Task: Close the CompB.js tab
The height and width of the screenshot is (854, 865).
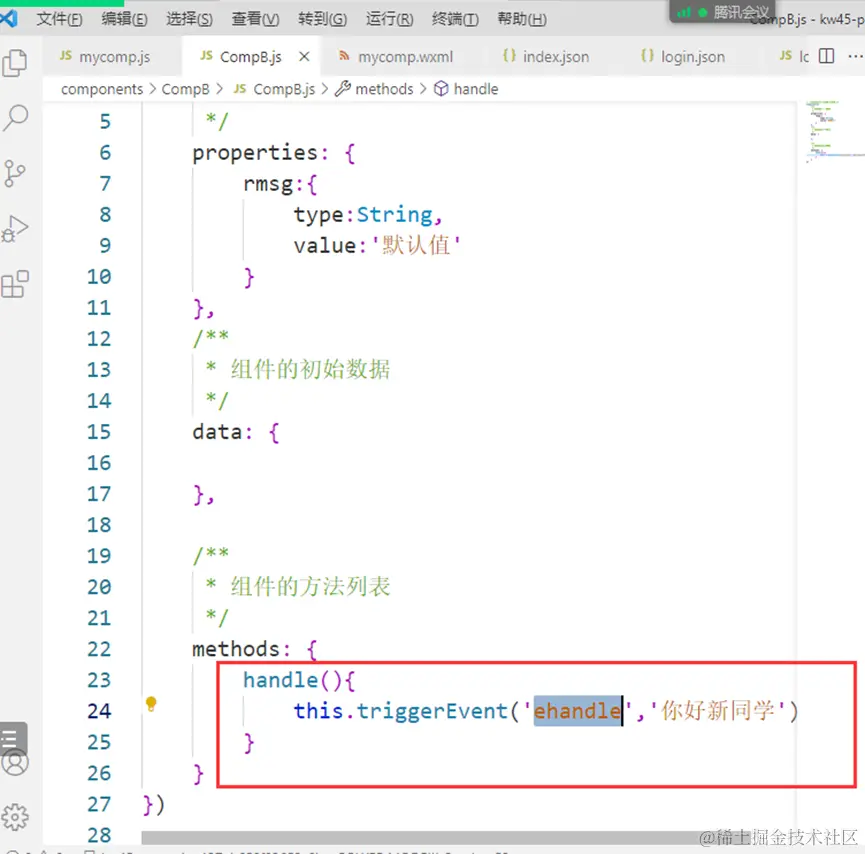Action: pyautogui.click(x=304, y=56)
